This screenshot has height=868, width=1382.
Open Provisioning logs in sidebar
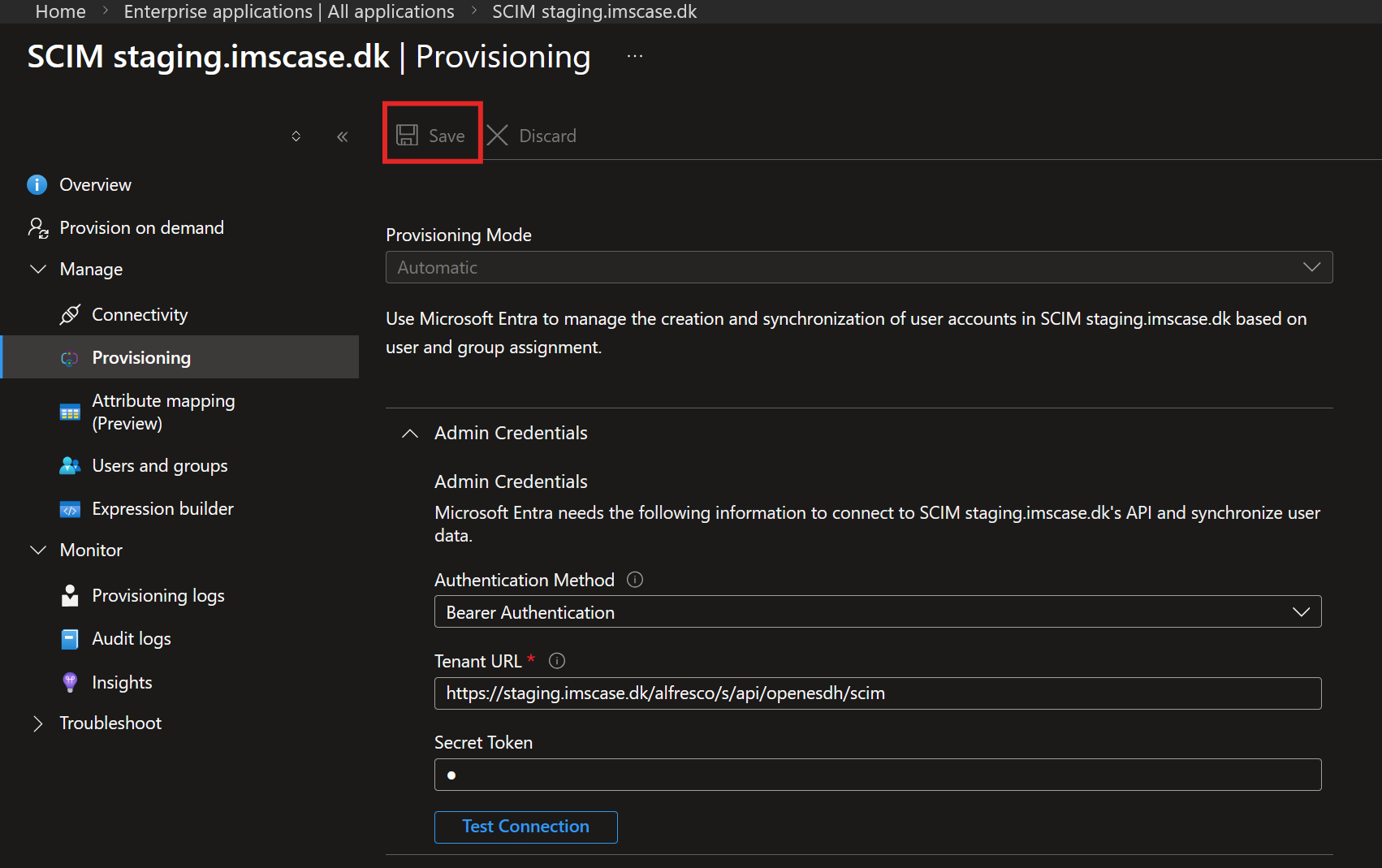point(158,596)
